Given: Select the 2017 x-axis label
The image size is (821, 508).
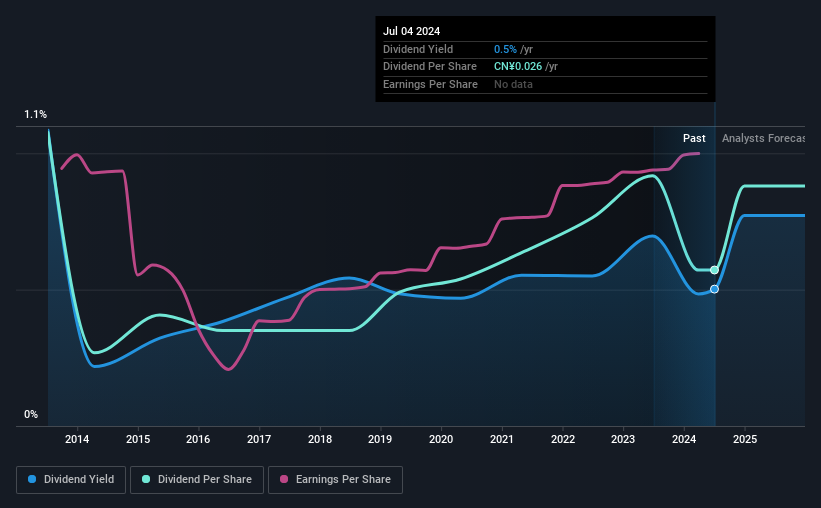Looking at the screenshot, I should [259, 439].
